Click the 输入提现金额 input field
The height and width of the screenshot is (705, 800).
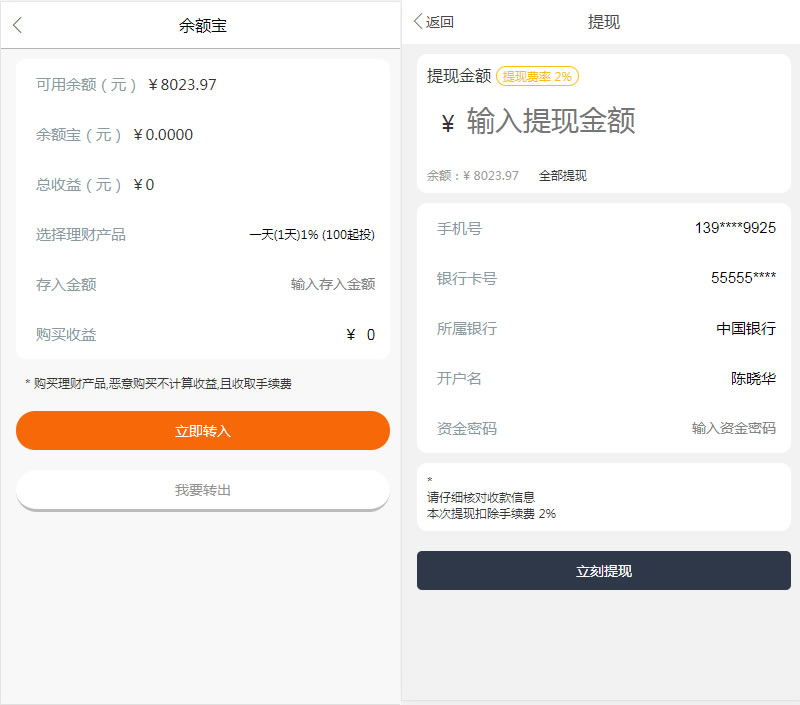[x=550, y=122]
